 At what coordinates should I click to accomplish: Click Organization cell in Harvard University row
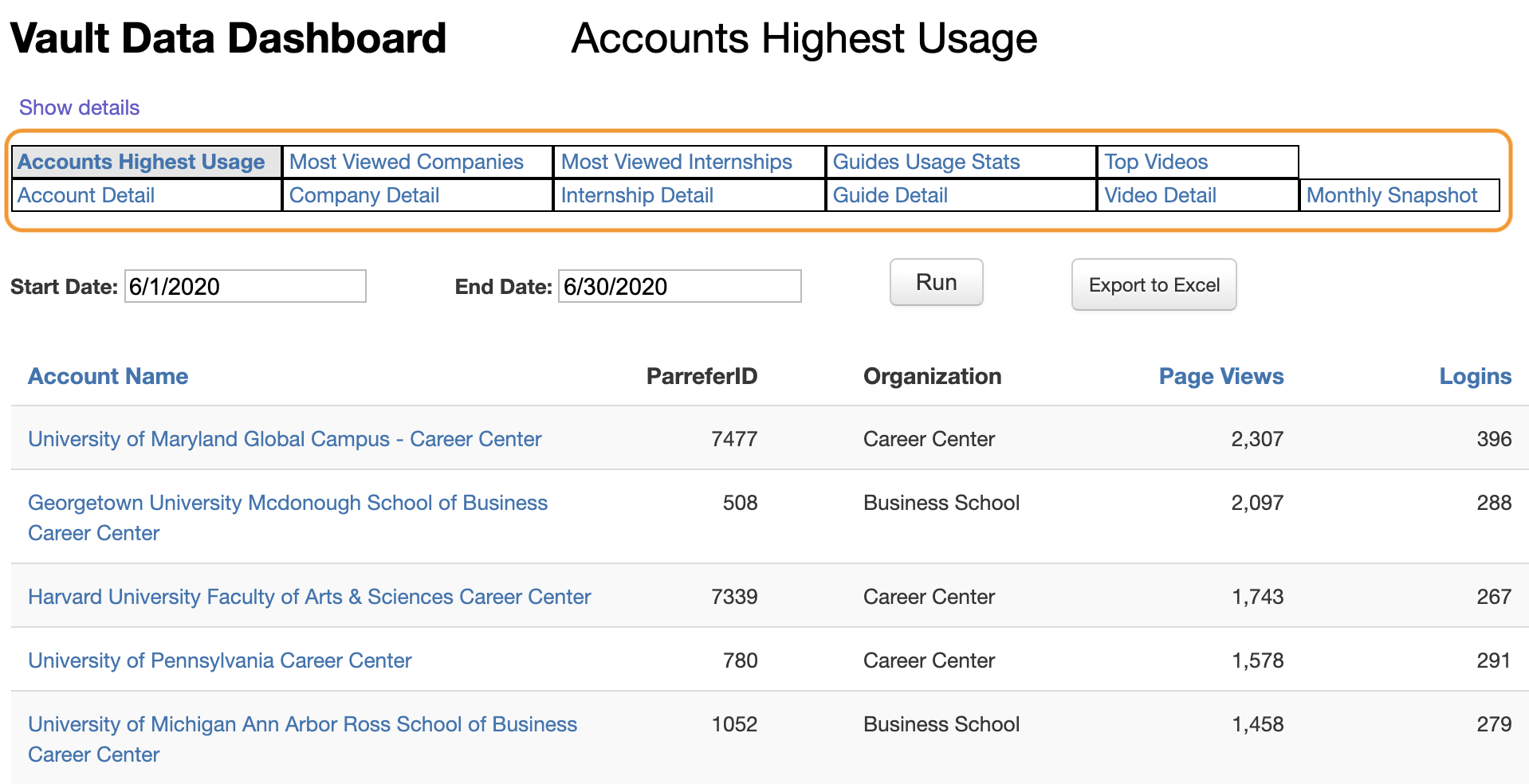coord(930,597)
